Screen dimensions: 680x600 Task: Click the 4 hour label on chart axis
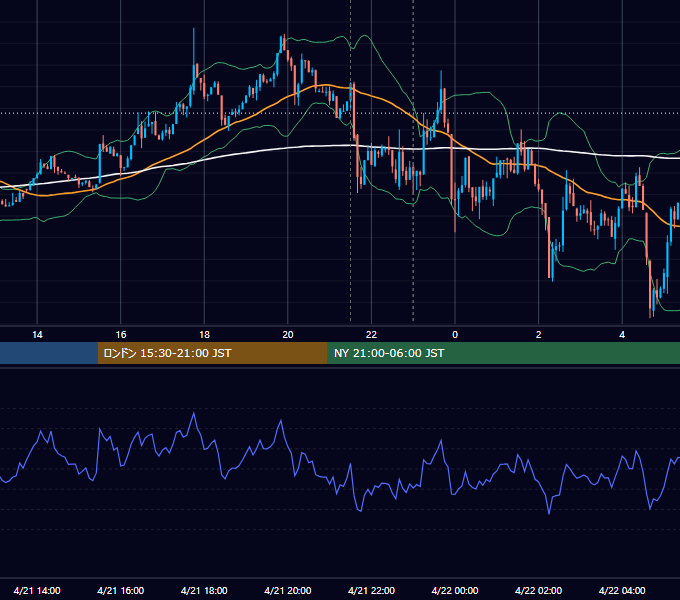[622, 335]
